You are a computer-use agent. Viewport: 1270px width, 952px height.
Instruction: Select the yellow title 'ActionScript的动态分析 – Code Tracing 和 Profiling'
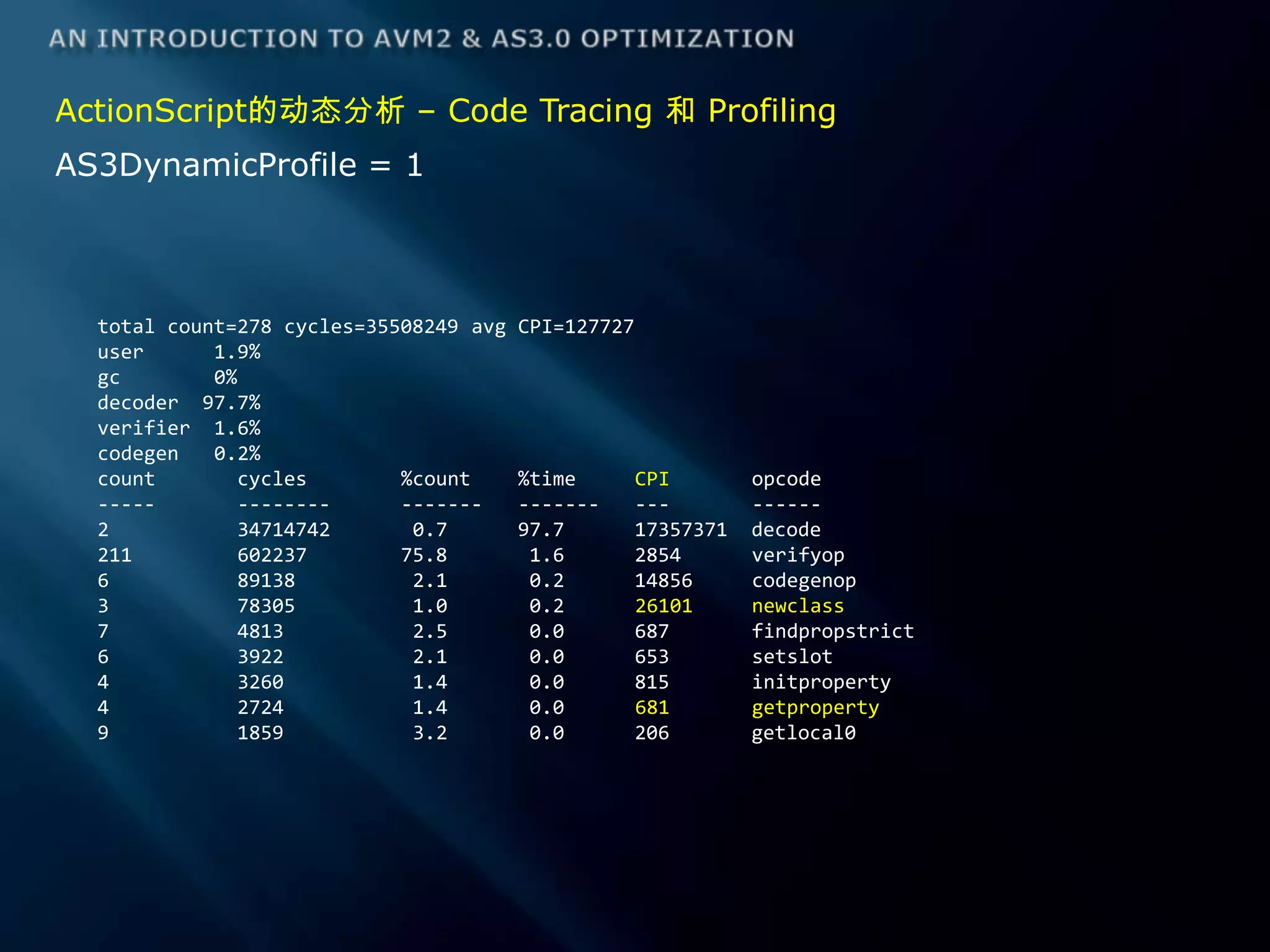pyautogui.click(x=446, y=111)
